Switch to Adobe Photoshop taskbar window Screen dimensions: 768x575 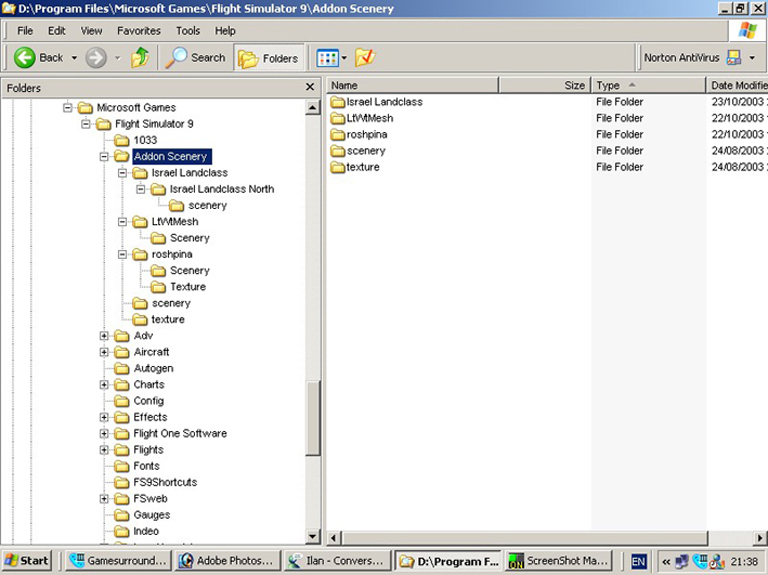(227, 561)
